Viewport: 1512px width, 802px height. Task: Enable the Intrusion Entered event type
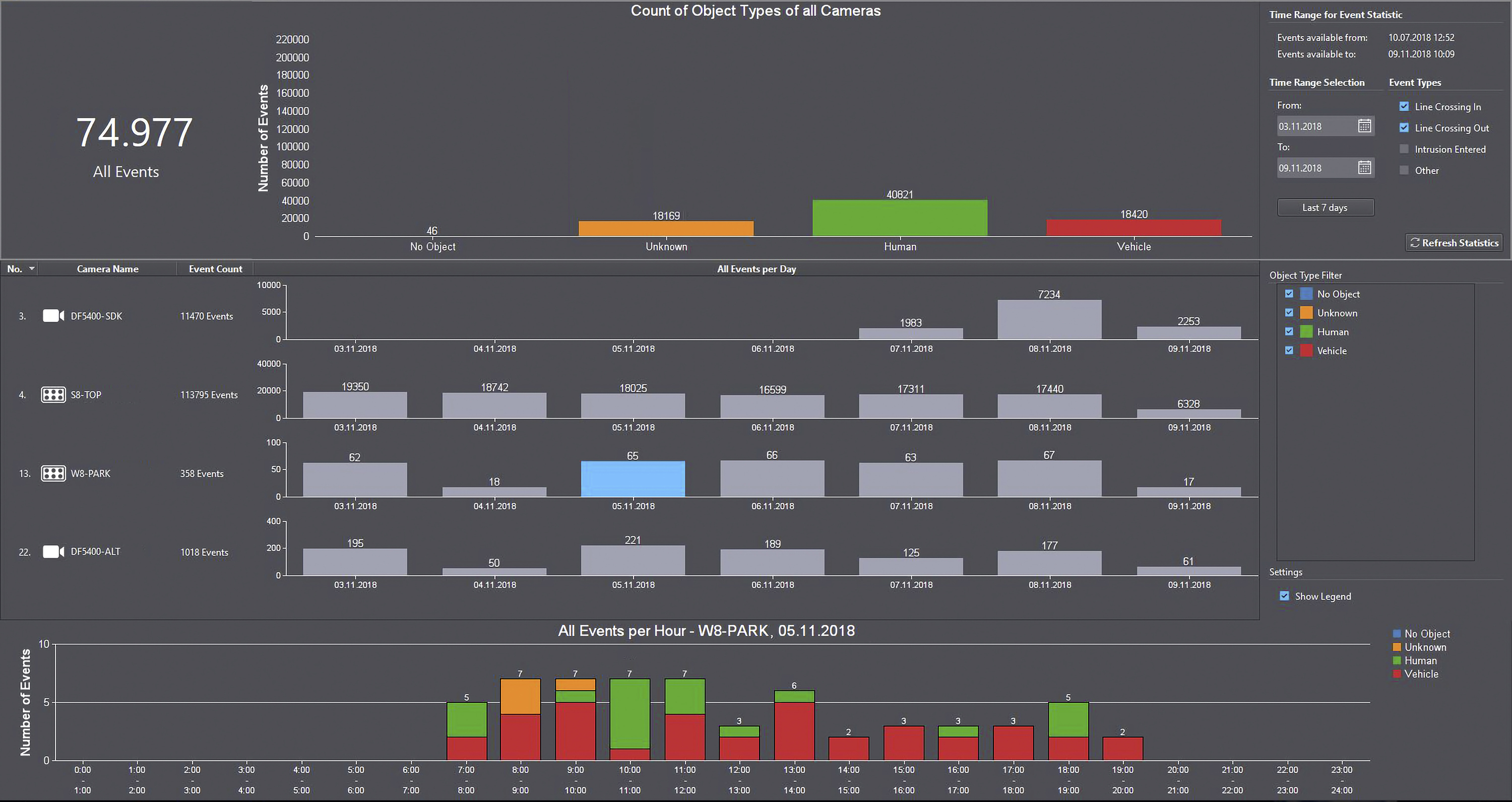point(1404,149)
